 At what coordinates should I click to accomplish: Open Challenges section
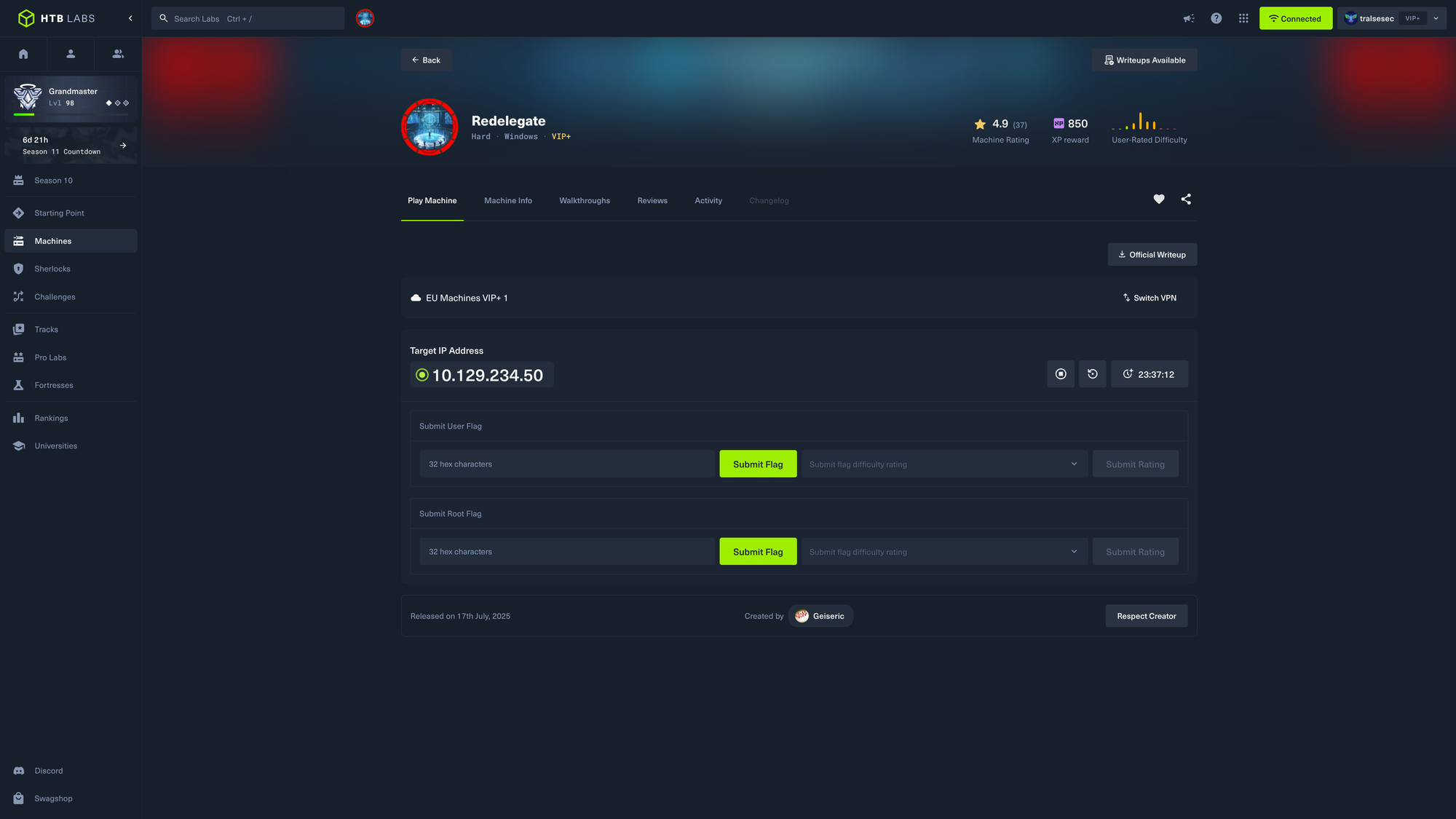pos(71,297)
